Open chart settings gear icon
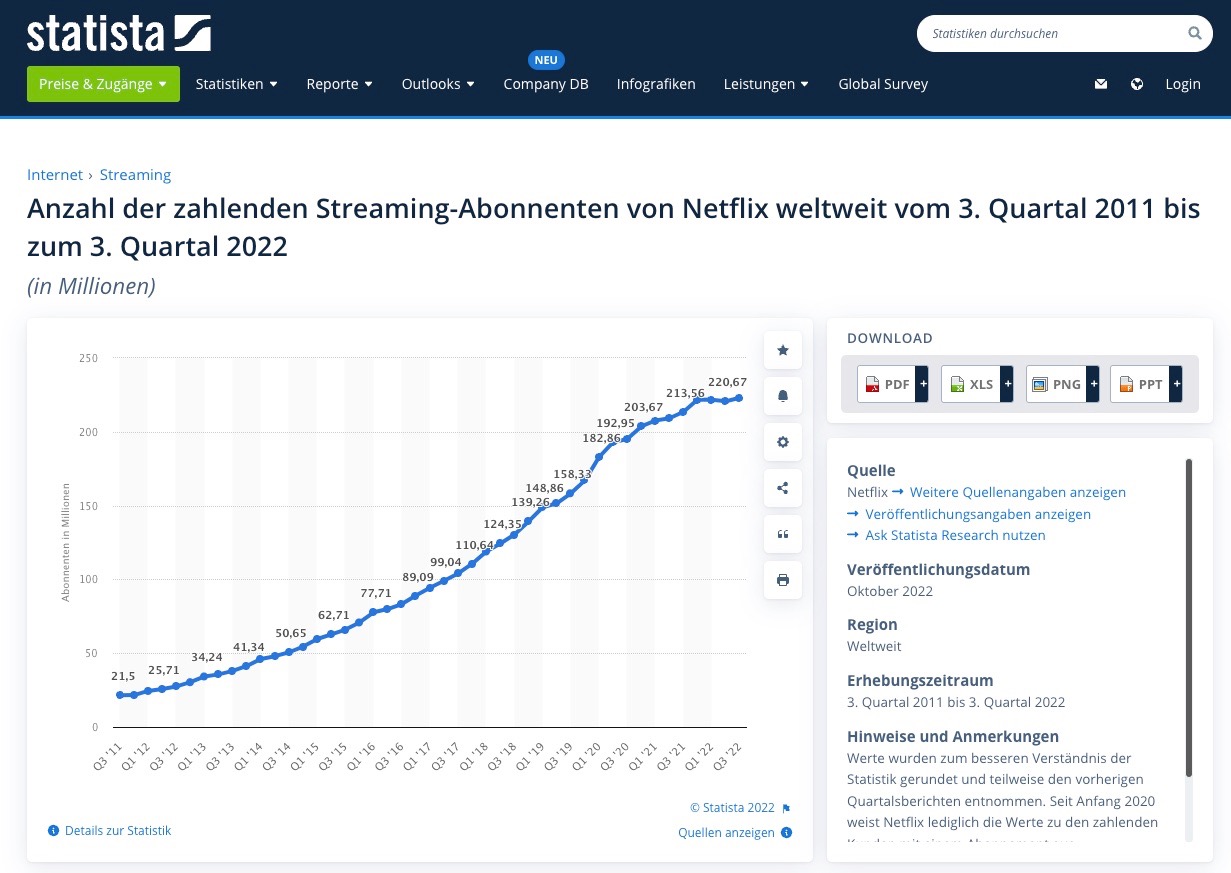Screen dimensions: 1231x873 click(783, 442)
